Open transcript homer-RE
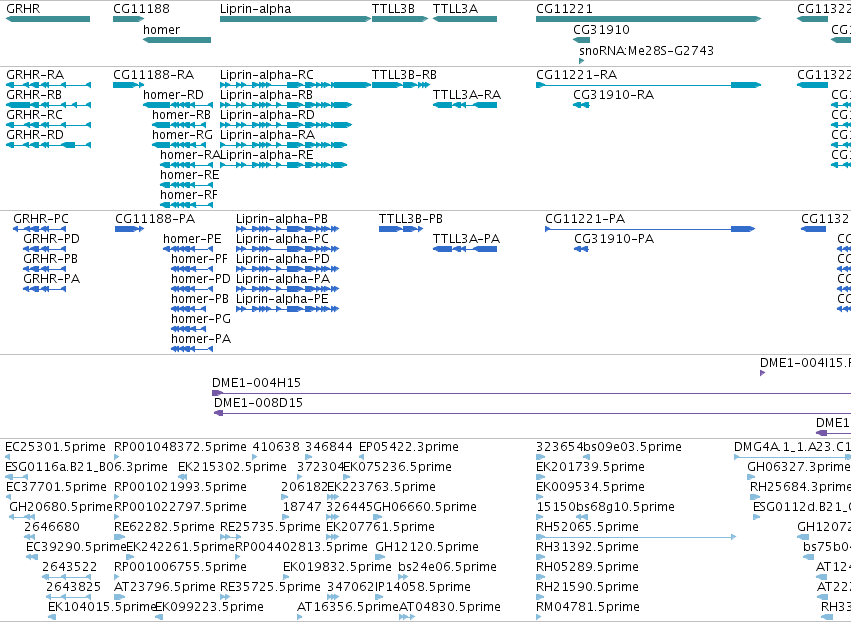Image resolution: width=851 pixels, height=622 pixels. point(187,185)
